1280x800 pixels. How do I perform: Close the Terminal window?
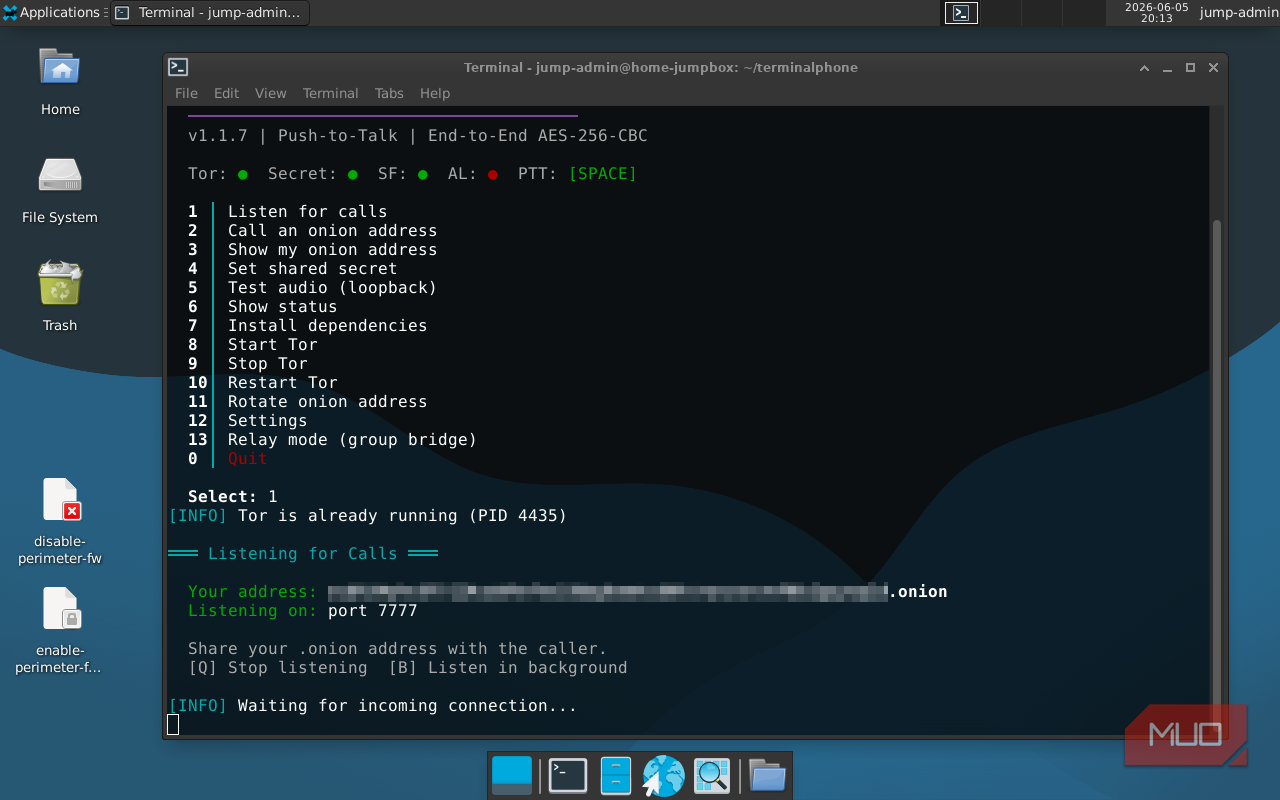pyautogui.click(x=1213, y=68)
